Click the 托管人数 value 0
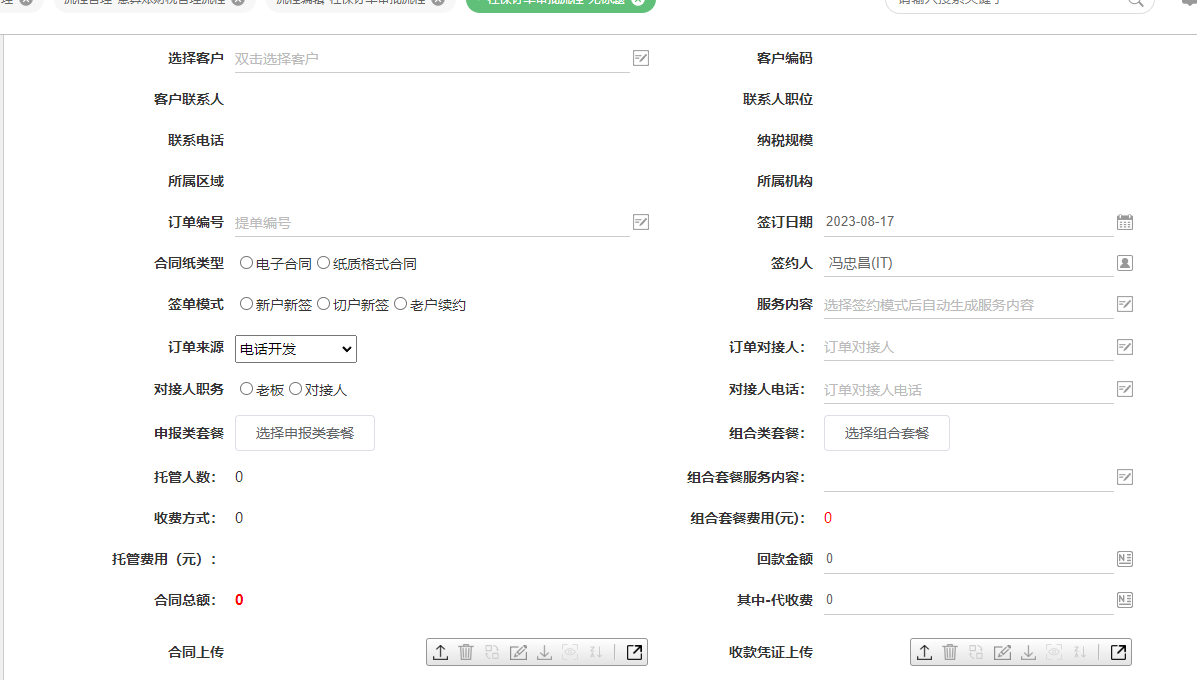The width and height of the screenshot is (1197, 680). click(x=239, y=477)
